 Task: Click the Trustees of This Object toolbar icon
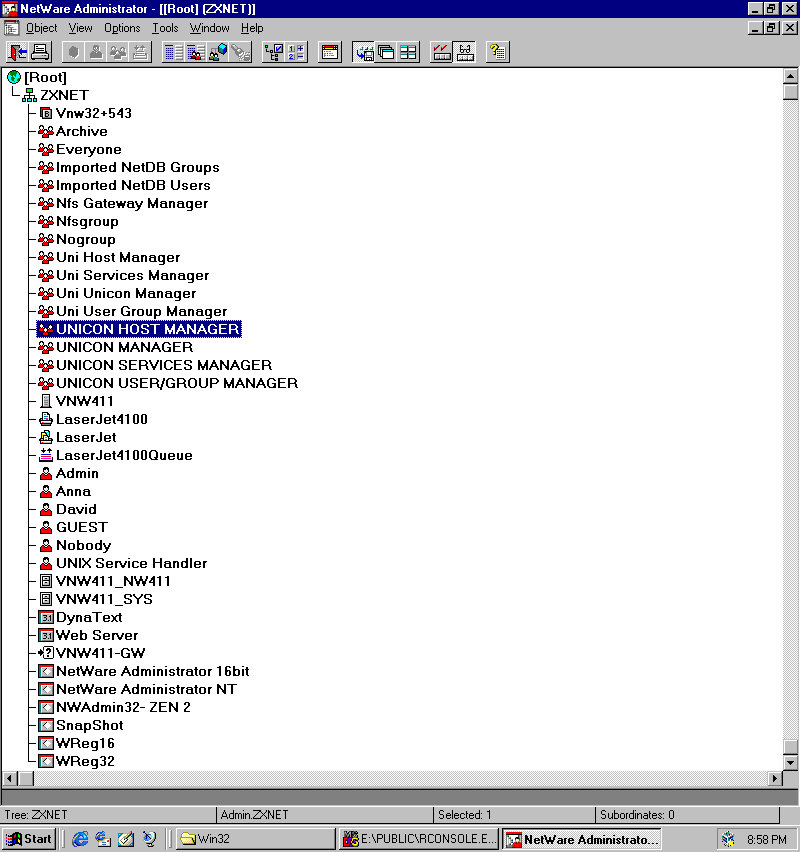196,52
